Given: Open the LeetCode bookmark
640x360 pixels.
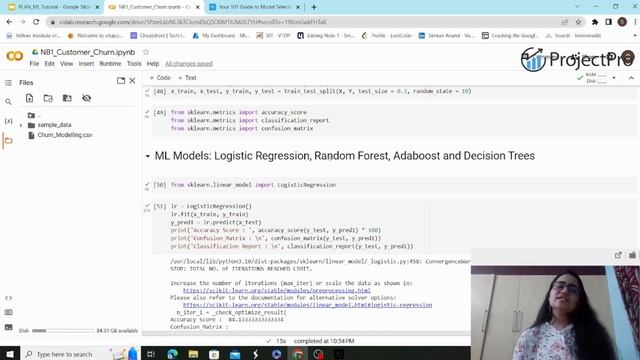Looking at the screenshot, I should click(x=387, y=36).
